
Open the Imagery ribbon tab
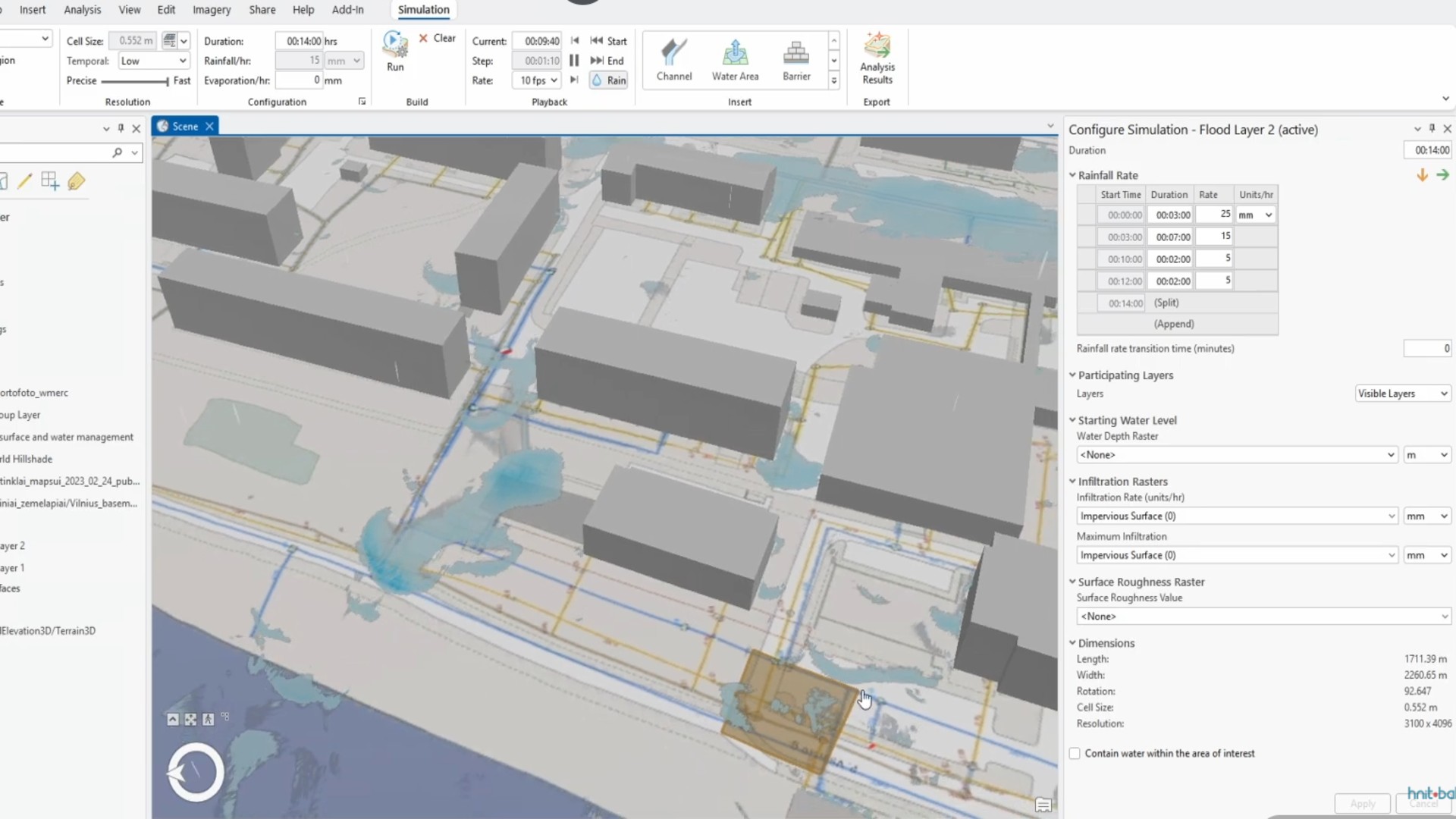212,10
